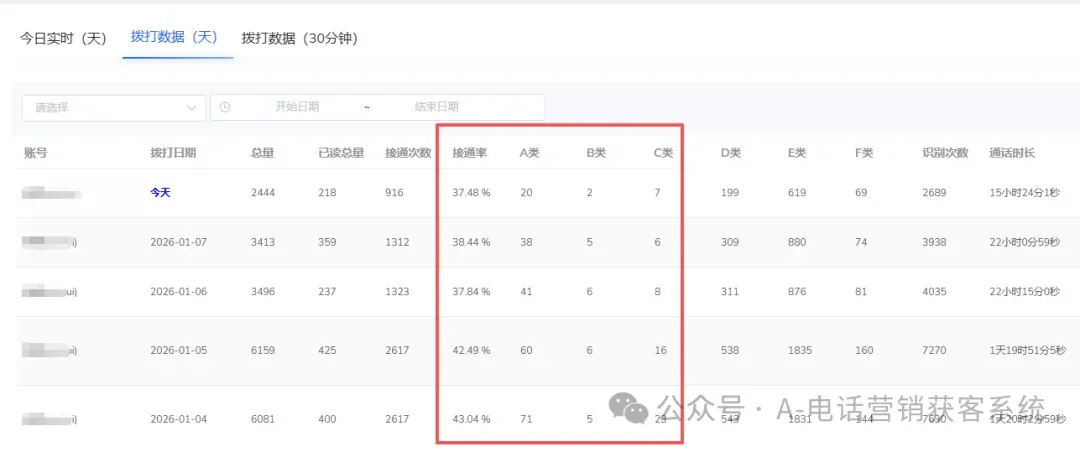Switch to 今日实时（天）tab

(x=63, y=39)
